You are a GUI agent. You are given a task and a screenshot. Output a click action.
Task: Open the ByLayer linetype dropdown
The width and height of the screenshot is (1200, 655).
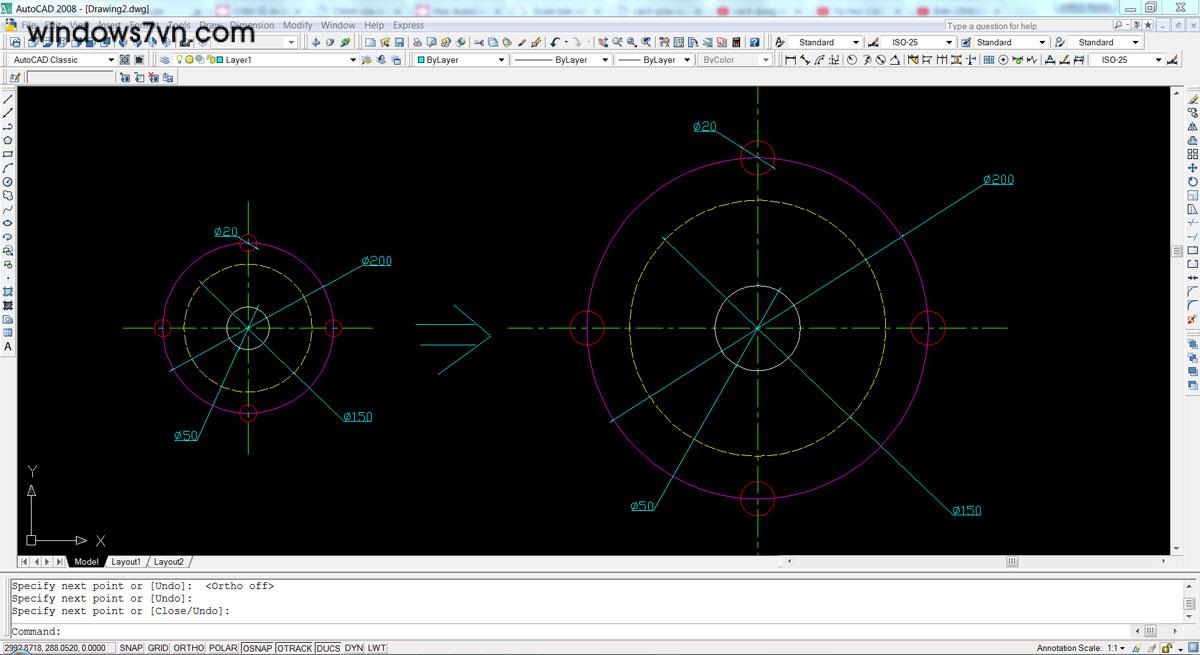click(x=561, y=59)
